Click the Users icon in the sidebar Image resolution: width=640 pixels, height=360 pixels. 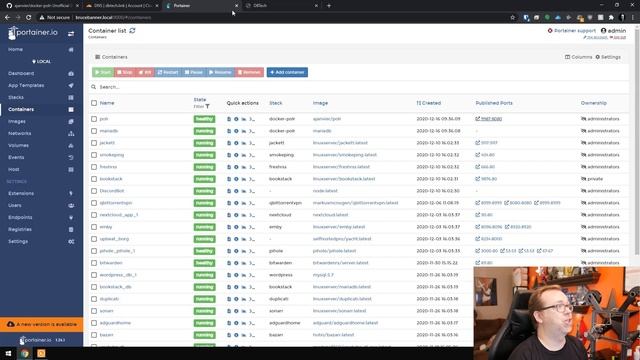[x=71, y=205]
